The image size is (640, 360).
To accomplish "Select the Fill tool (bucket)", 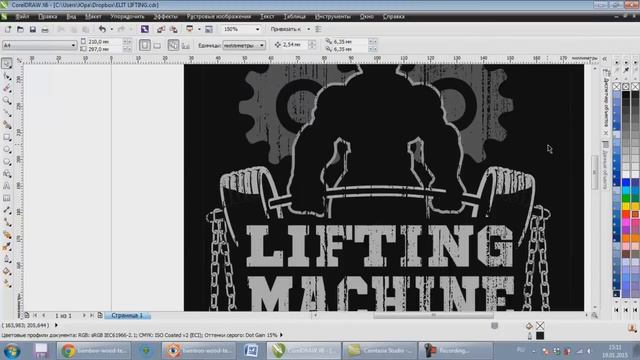I will click(7, 271).
